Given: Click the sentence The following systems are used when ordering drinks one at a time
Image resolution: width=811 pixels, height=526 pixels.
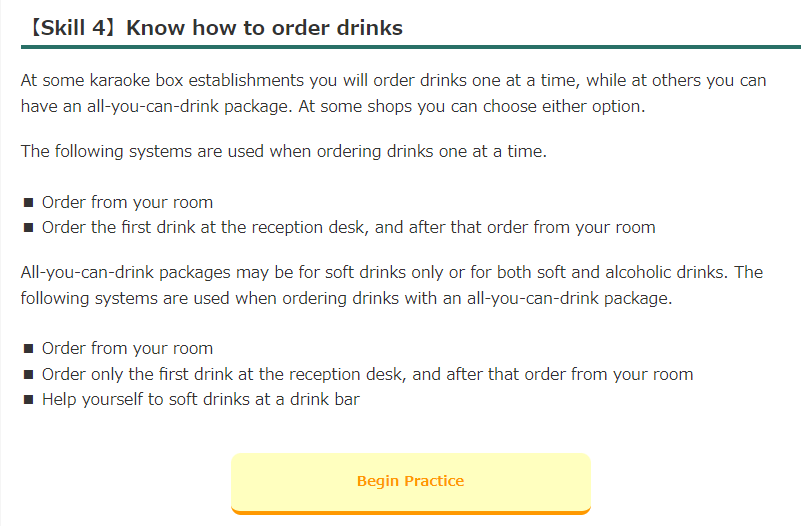Looking at the screenshot, I should click(283, 151).
